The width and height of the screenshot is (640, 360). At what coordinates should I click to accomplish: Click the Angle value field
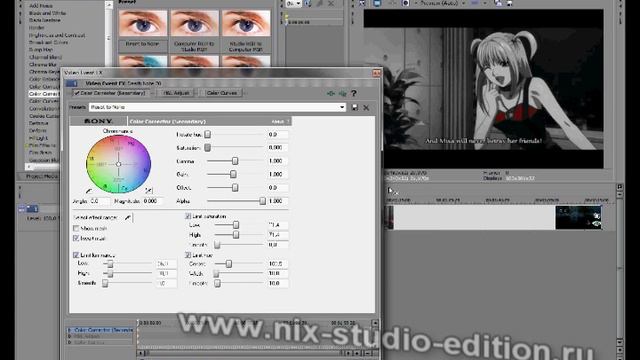(x=99, y=201)
